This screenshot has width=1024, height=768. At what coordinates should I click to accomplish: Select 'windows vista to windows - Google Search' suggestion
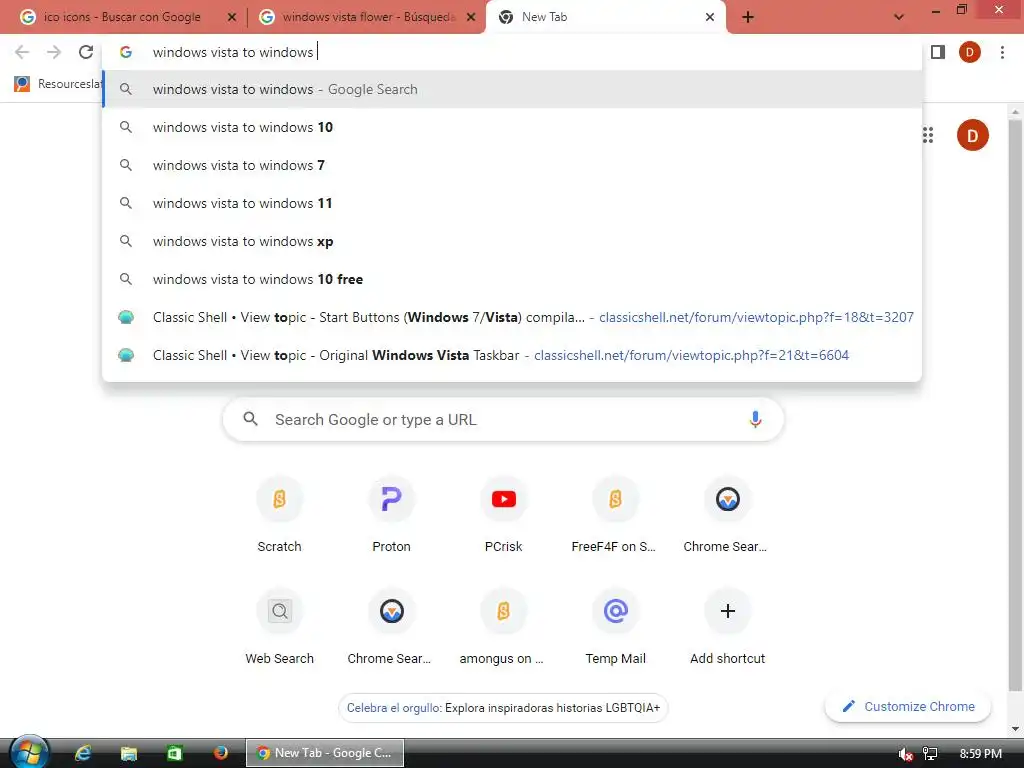coord(513,89)
